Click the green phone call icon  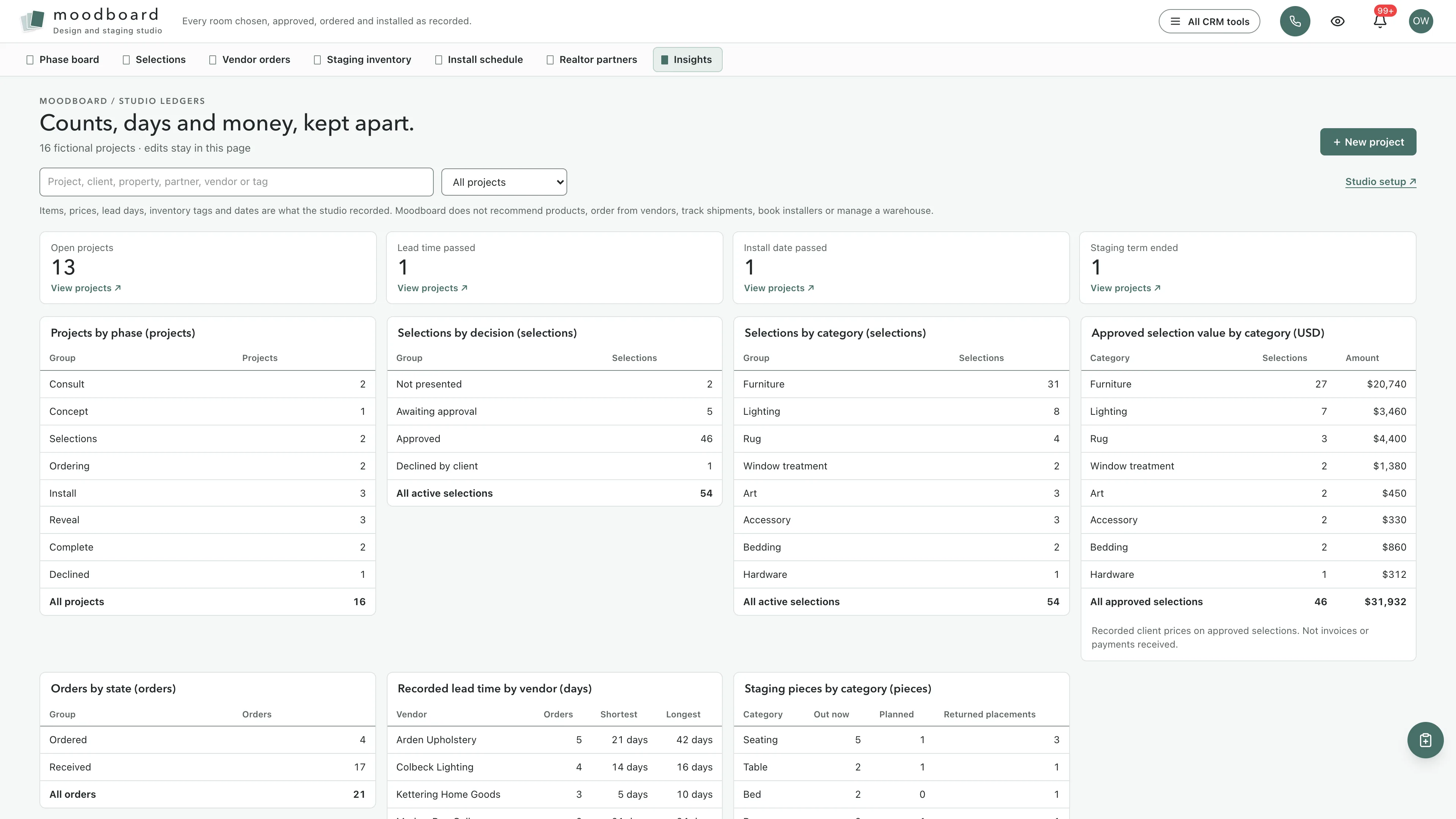tap(1295, 22)
